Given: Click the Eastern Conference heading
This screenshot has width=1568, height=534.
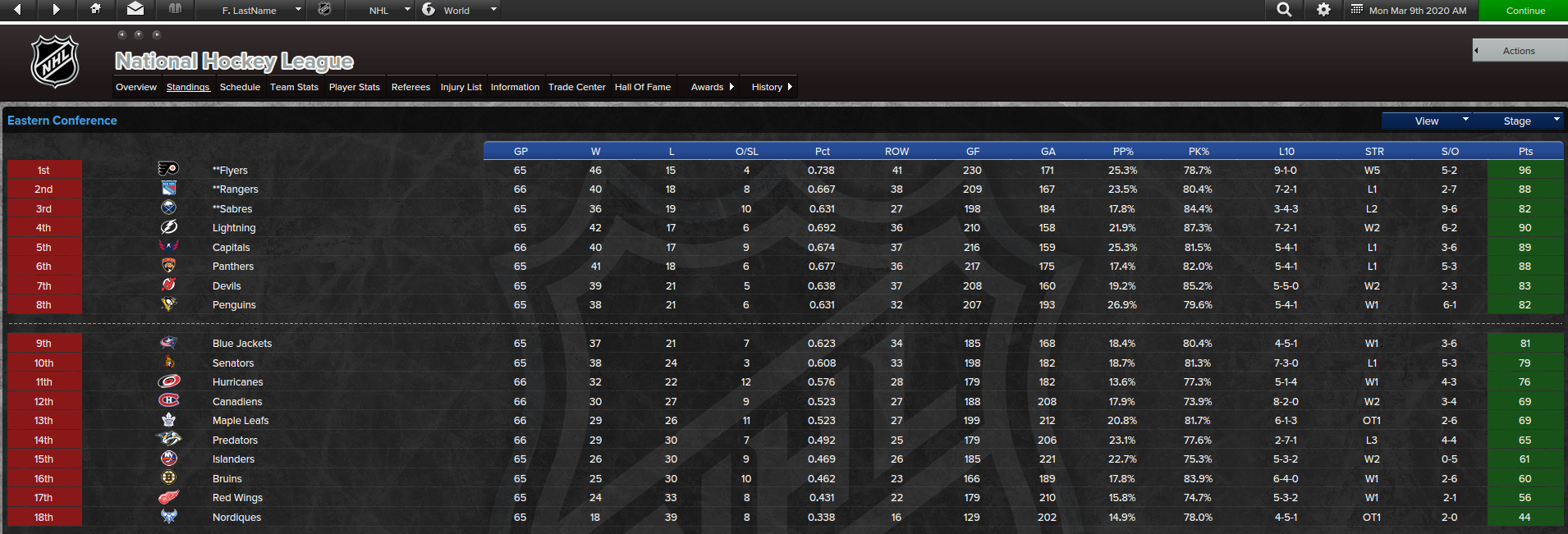Looking at the screenshot, I should (x=62, y=120).
